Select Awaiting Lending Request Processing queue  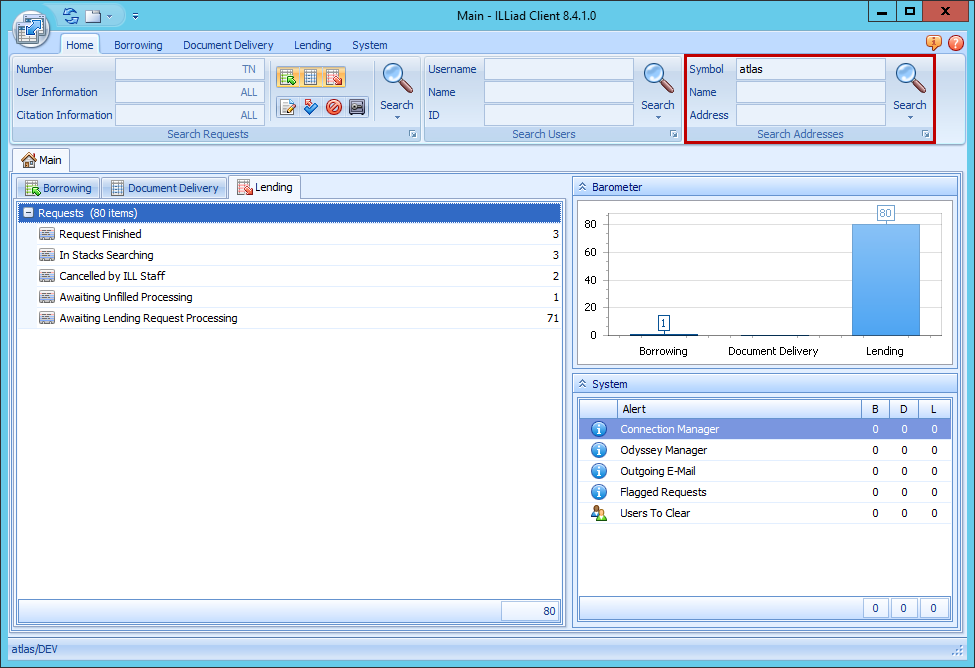[149, 317]
